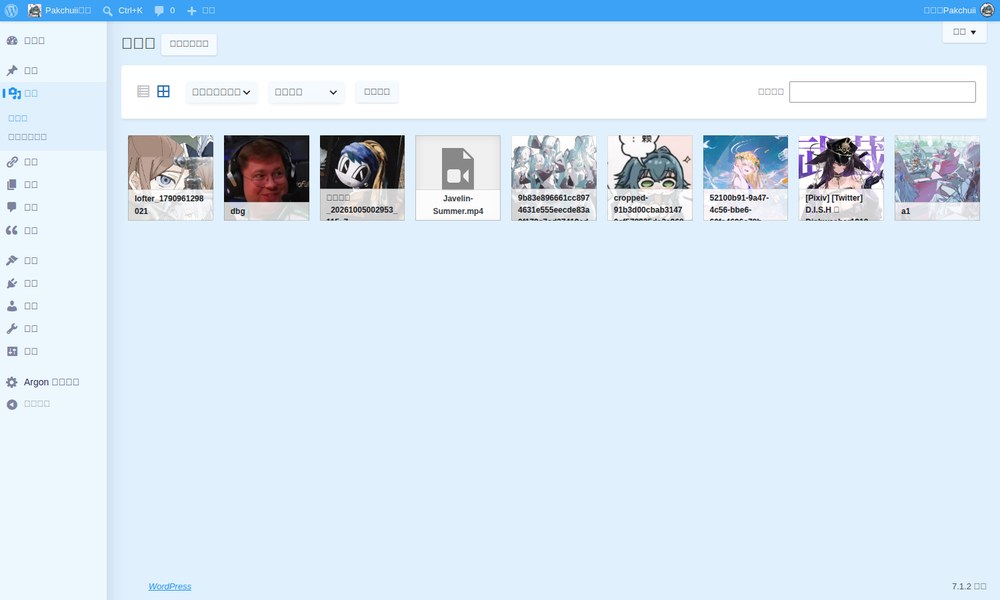The height and width of the screenshot is (600, 1000).
Task: Expand the date filter dropdown
Action: [306, 92]
